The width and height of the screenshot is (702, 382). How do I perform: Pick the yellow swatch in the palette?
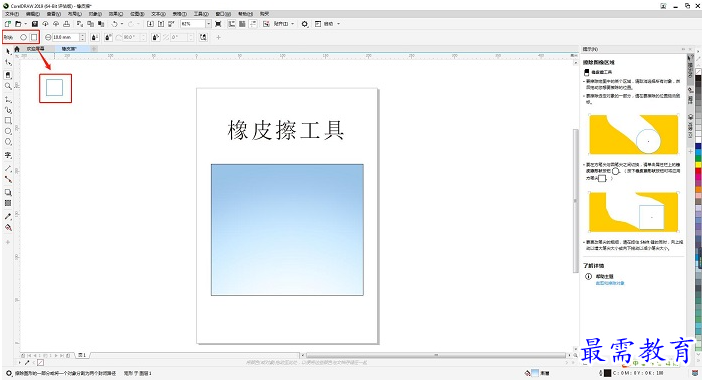coord(698,165)
